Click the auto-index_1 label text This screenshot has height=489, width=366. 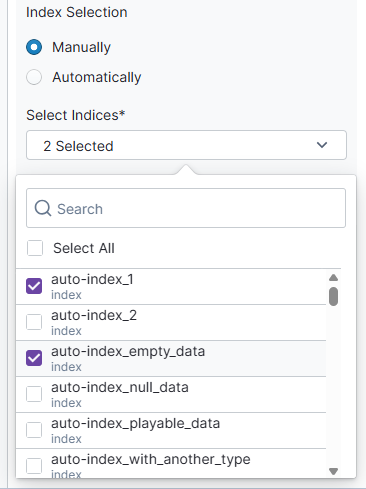pos(92,279)
